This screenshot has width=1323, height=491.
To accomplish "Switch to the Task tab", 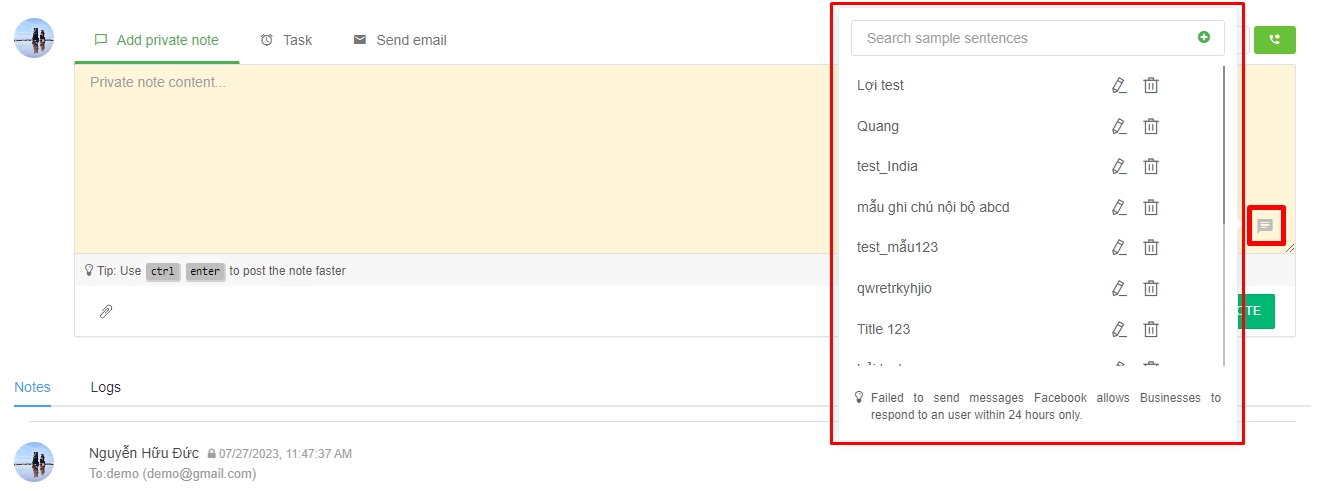I will [286, 40].
